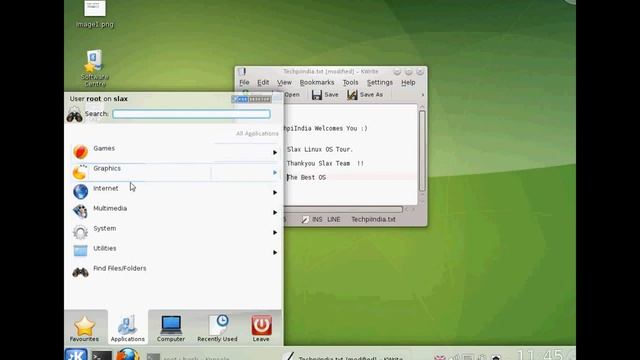Expand the Multimedia submenu arrow
This screenshot has width=640, height=360.
tap(275, 212)
